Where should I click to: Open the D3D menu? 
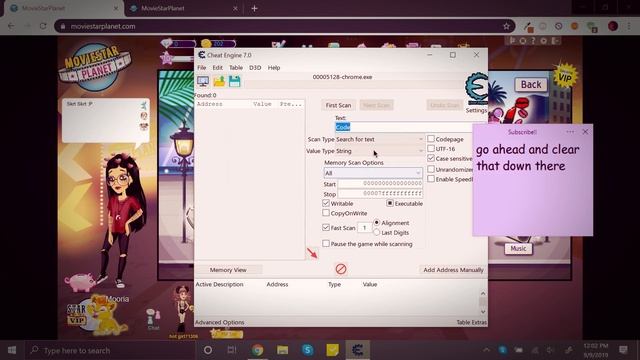coord(255,68)
